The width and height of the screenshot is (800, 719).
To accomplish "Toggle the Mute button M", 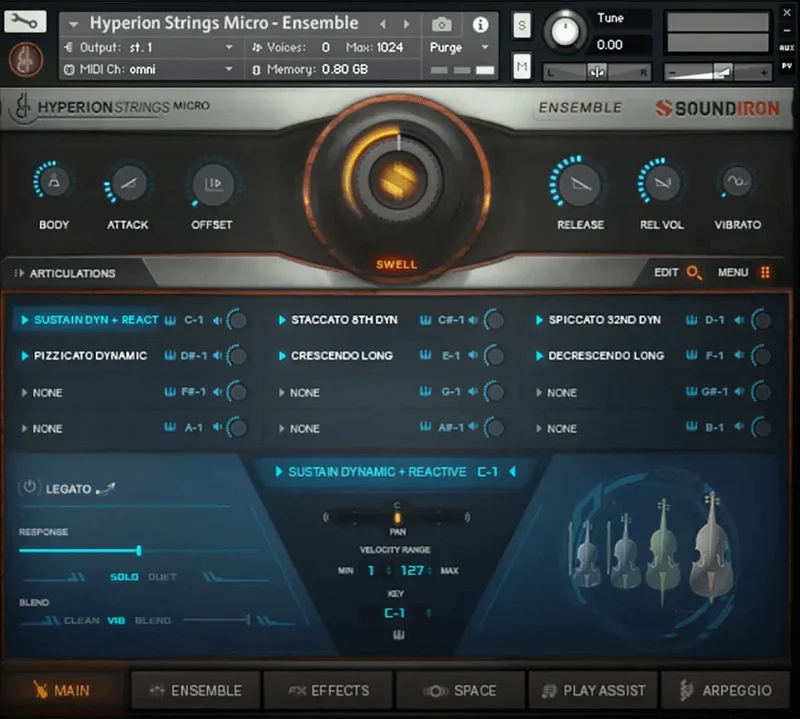I will click(x=521, y=66).
